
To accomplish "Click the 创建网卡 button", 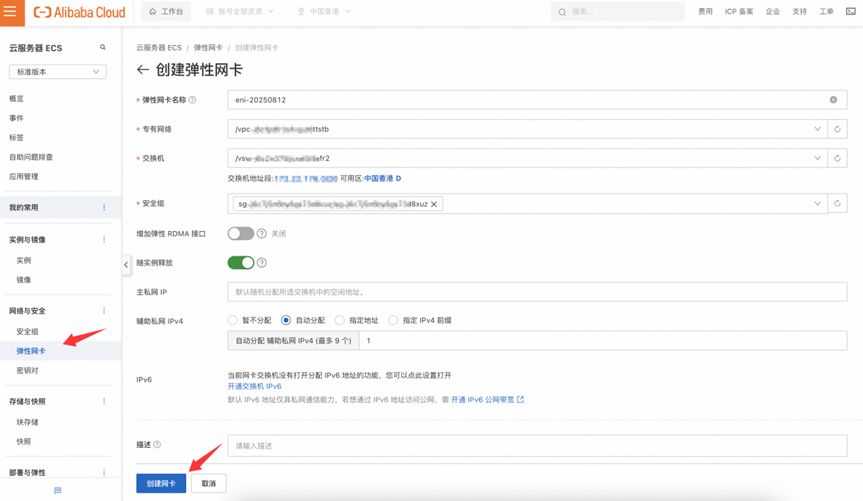I will (161, 483).
